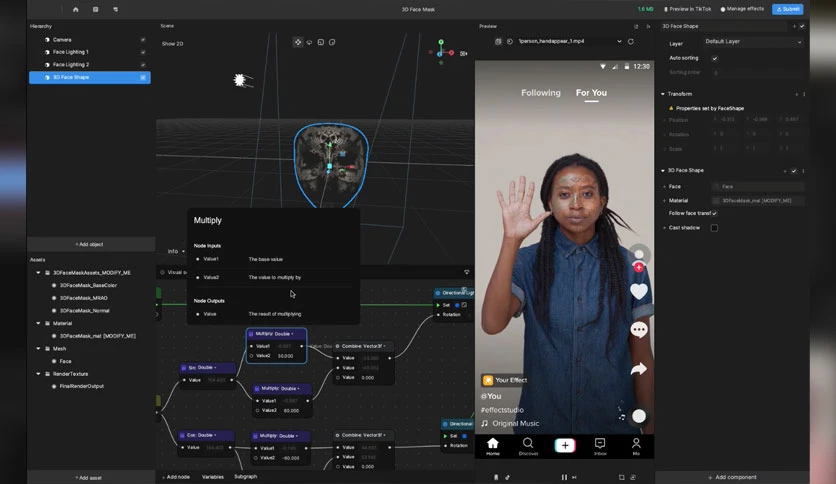Click the red X axis gizmo handle

pyautogui.click(x=451, y=53)
